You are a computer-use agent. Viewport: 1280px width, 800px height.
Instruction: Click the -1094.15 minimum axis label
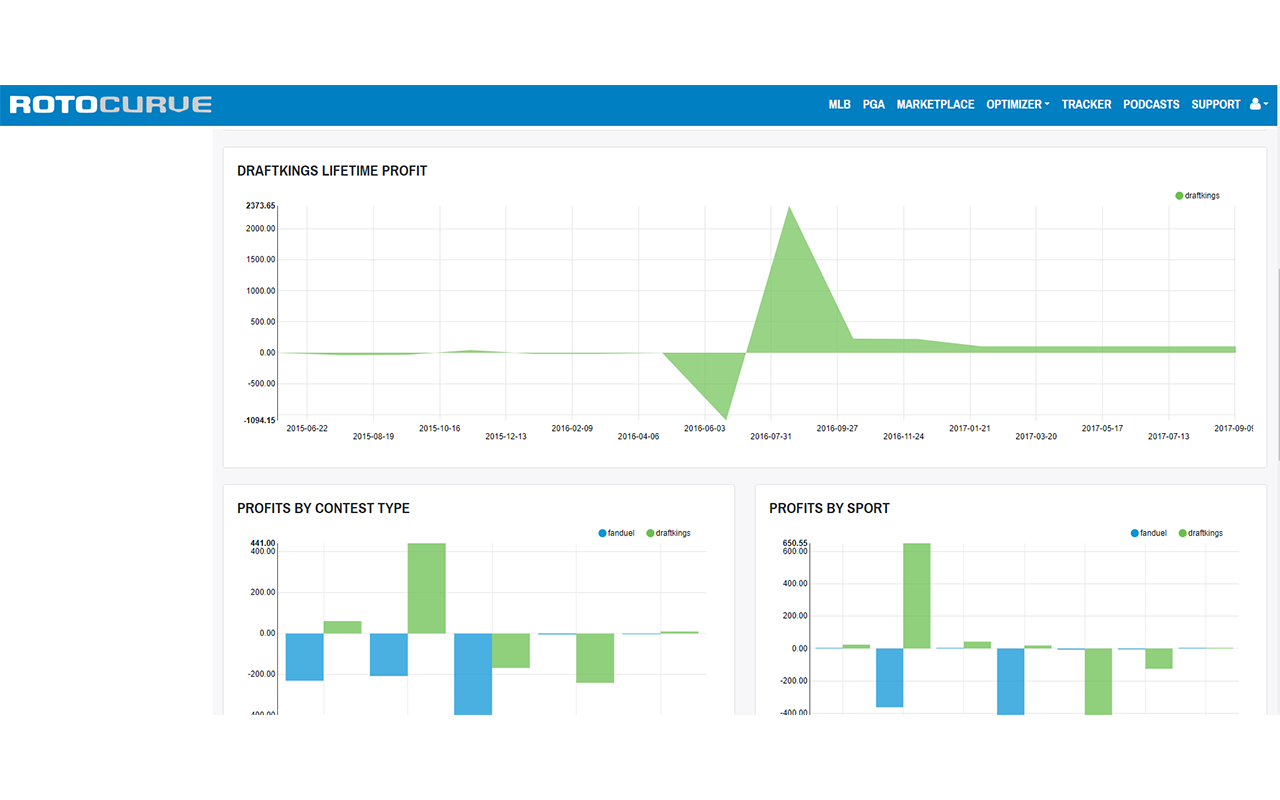click(259, 420)
